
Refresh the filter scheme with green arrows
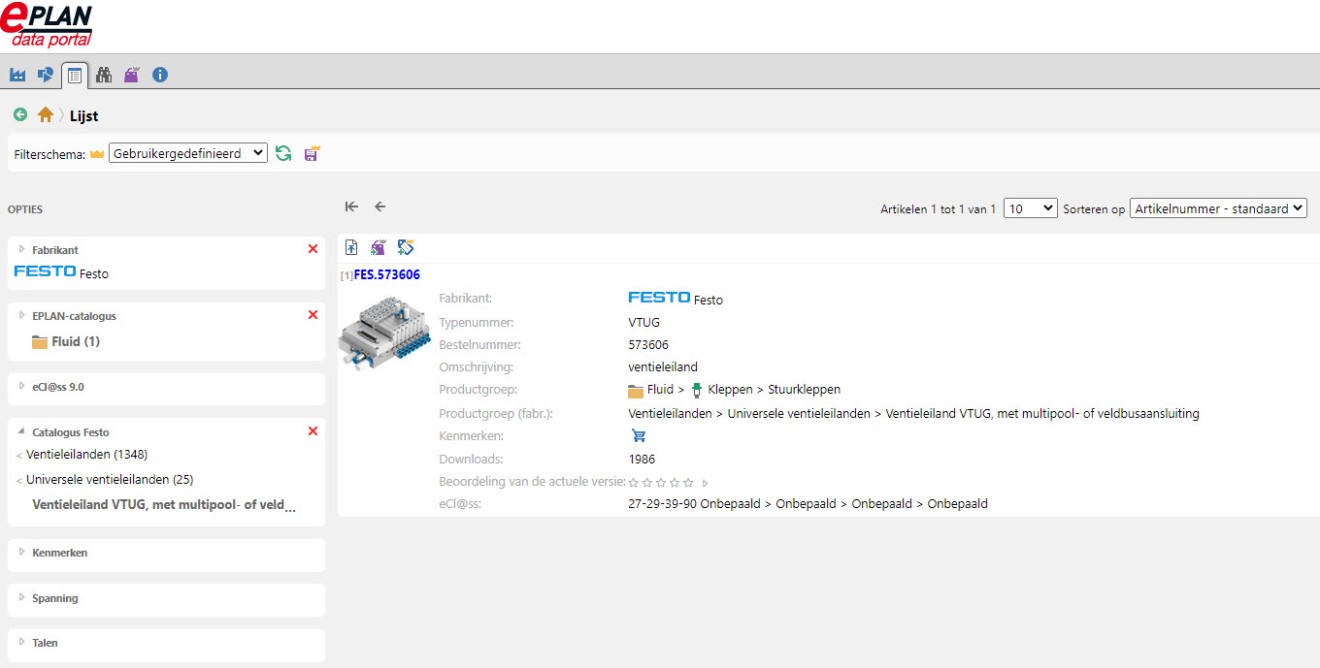[284, 154]
